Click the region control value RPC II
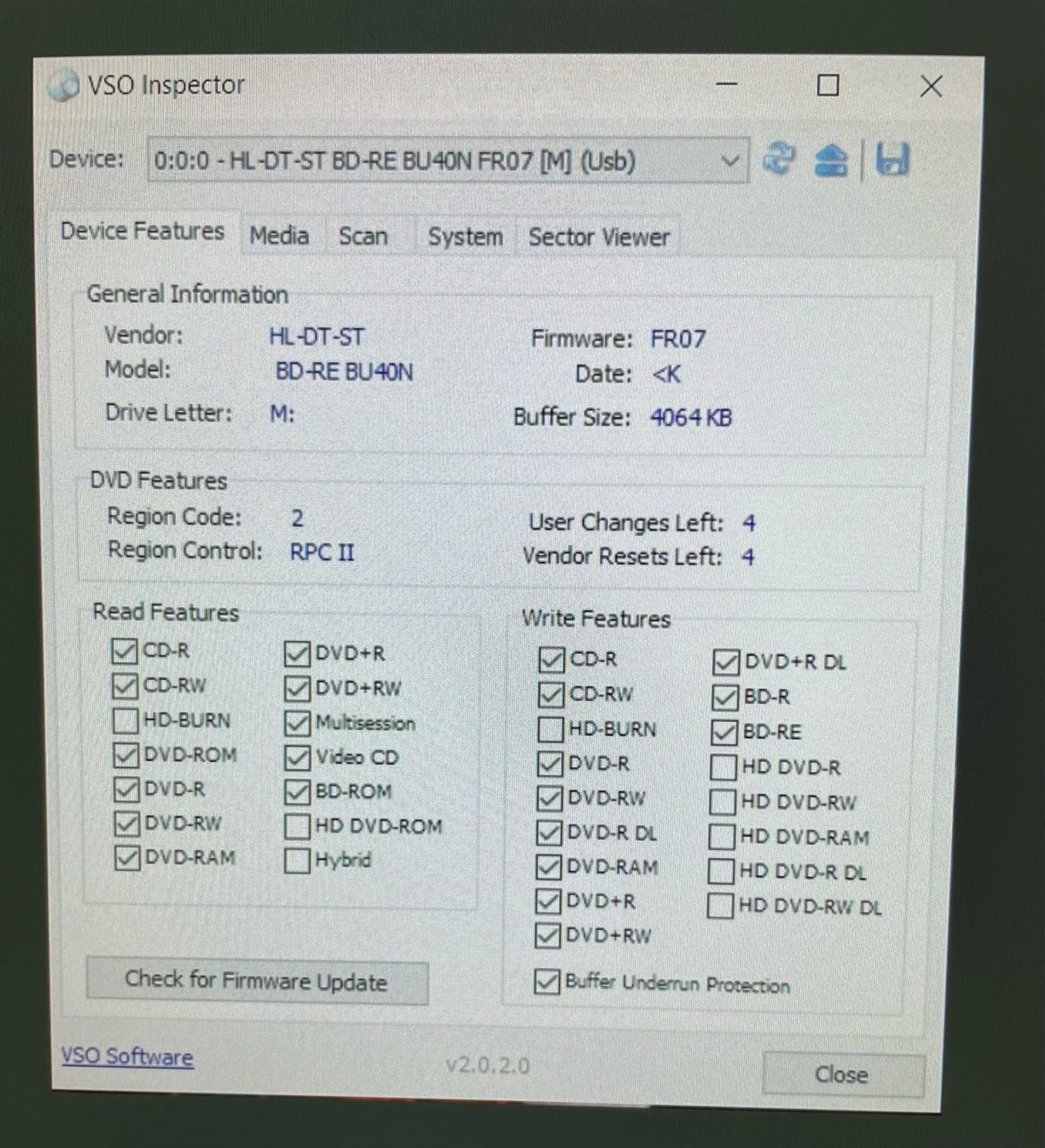Screen dimensions: 1045x1148 322,552
